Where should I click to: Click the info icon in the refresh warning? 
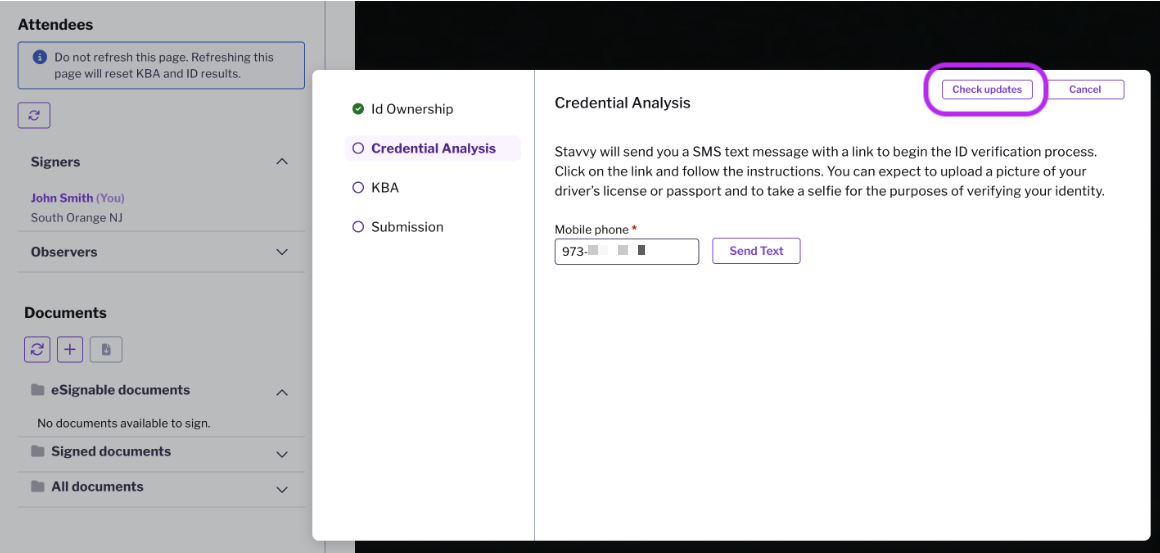[x=41, y=57]
